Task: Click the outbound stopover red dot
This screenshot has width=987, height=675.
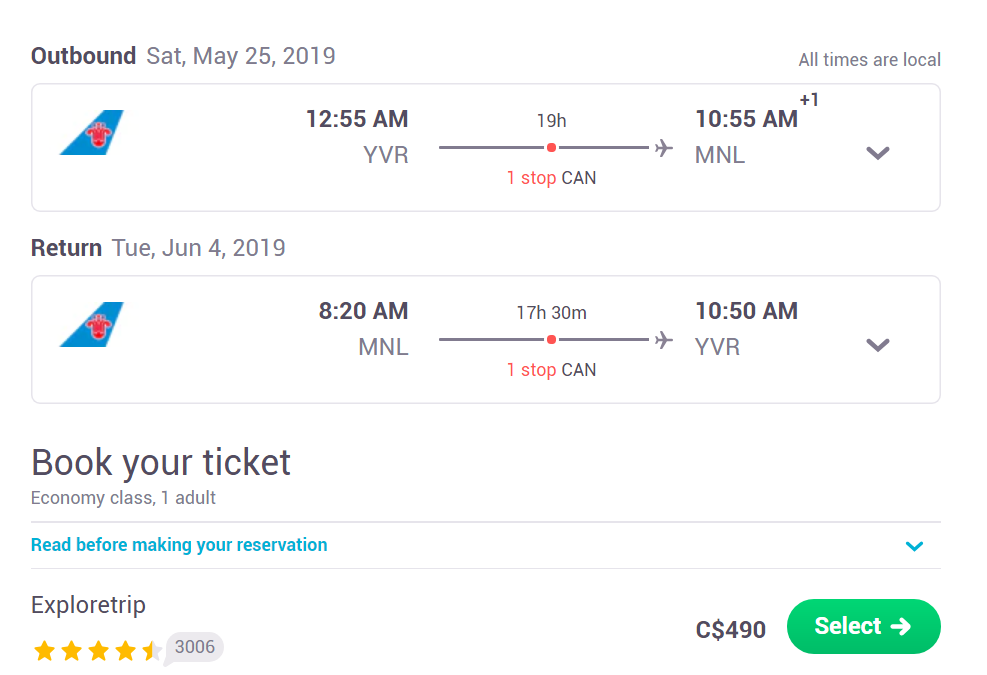Action: point(551,147)
